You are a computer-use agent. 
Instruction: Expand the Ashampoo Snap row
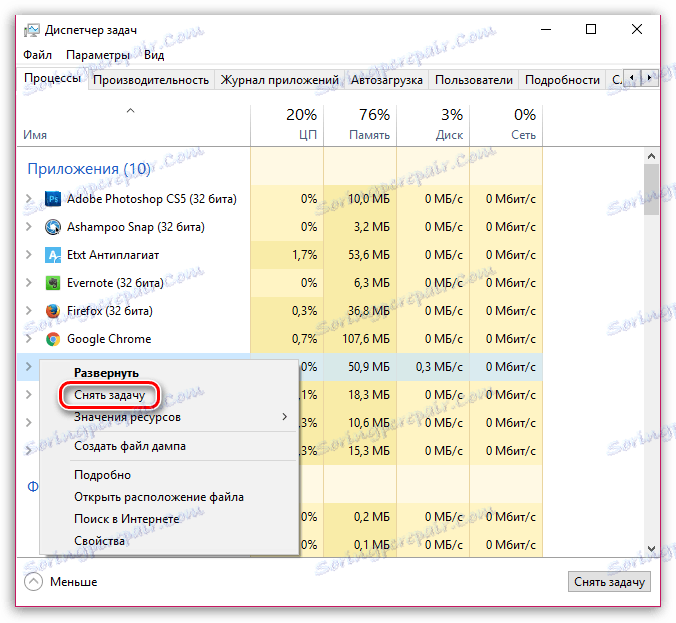click(28, 226)
